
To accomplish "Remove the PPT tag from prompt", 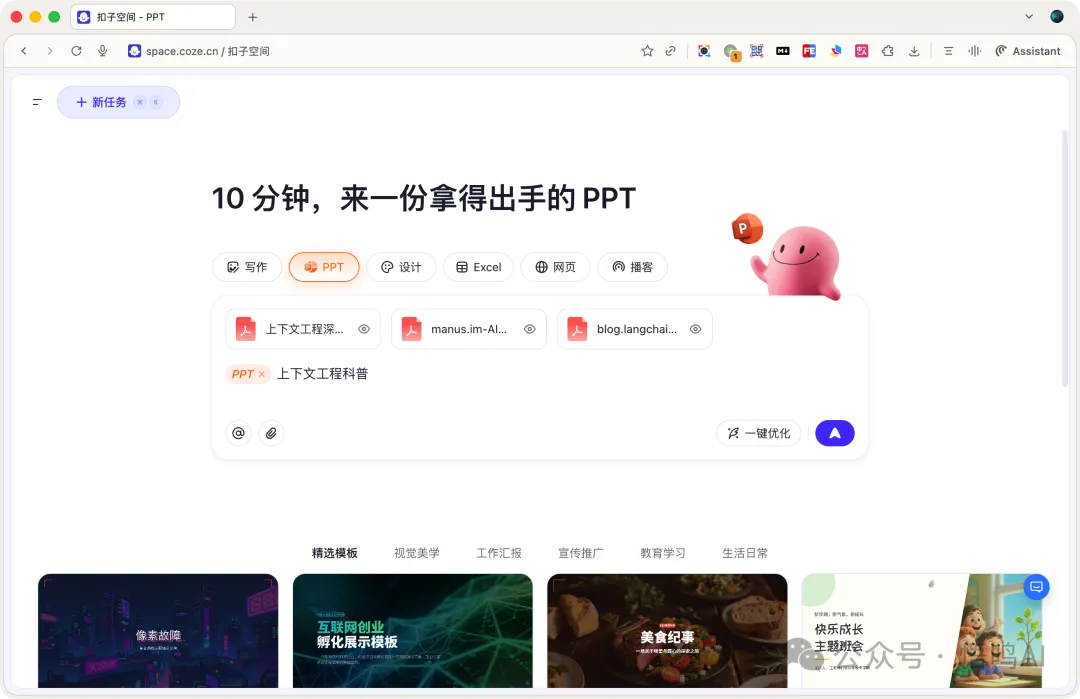I will (262, 374).
